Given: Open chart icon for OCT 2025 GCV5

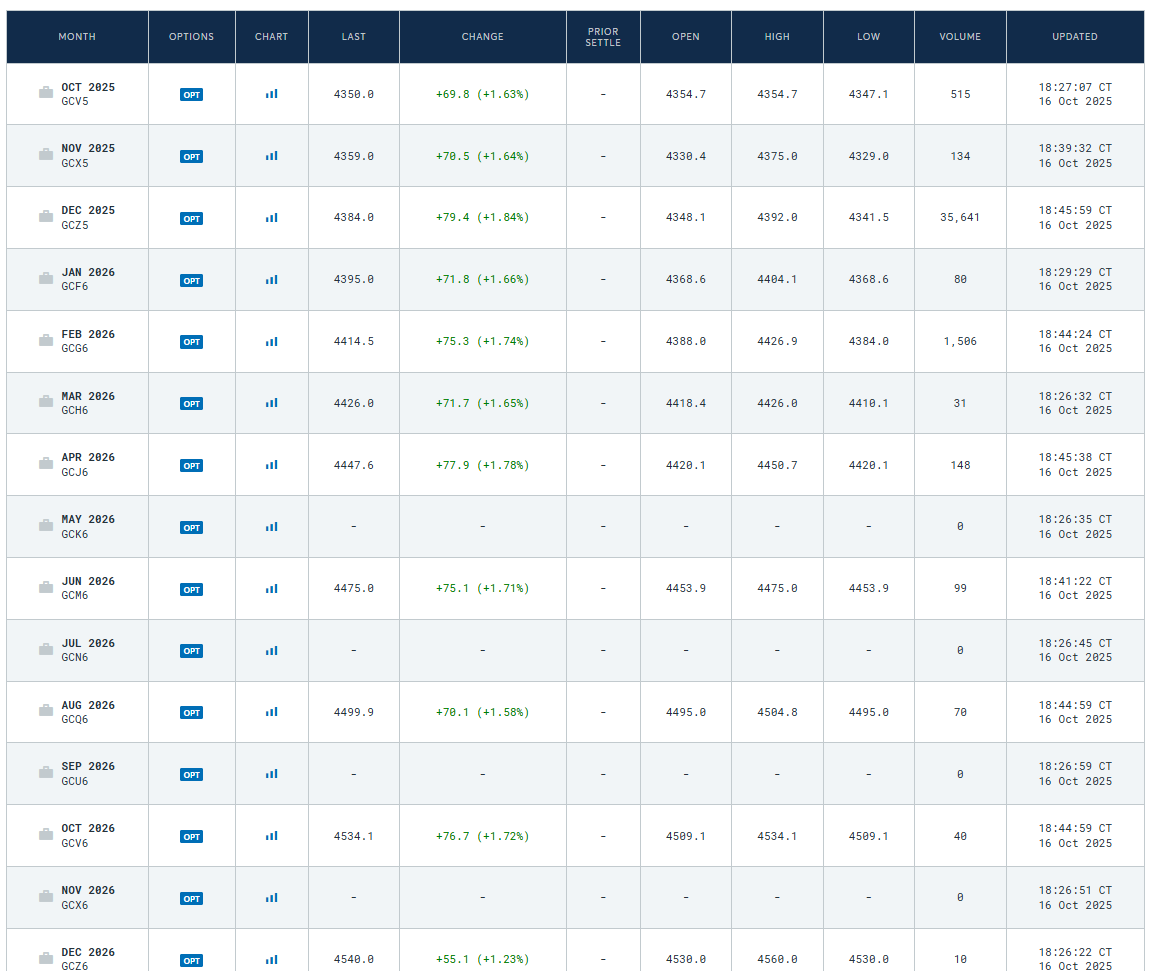Looking at the screenshot, I should pos(271,94).
